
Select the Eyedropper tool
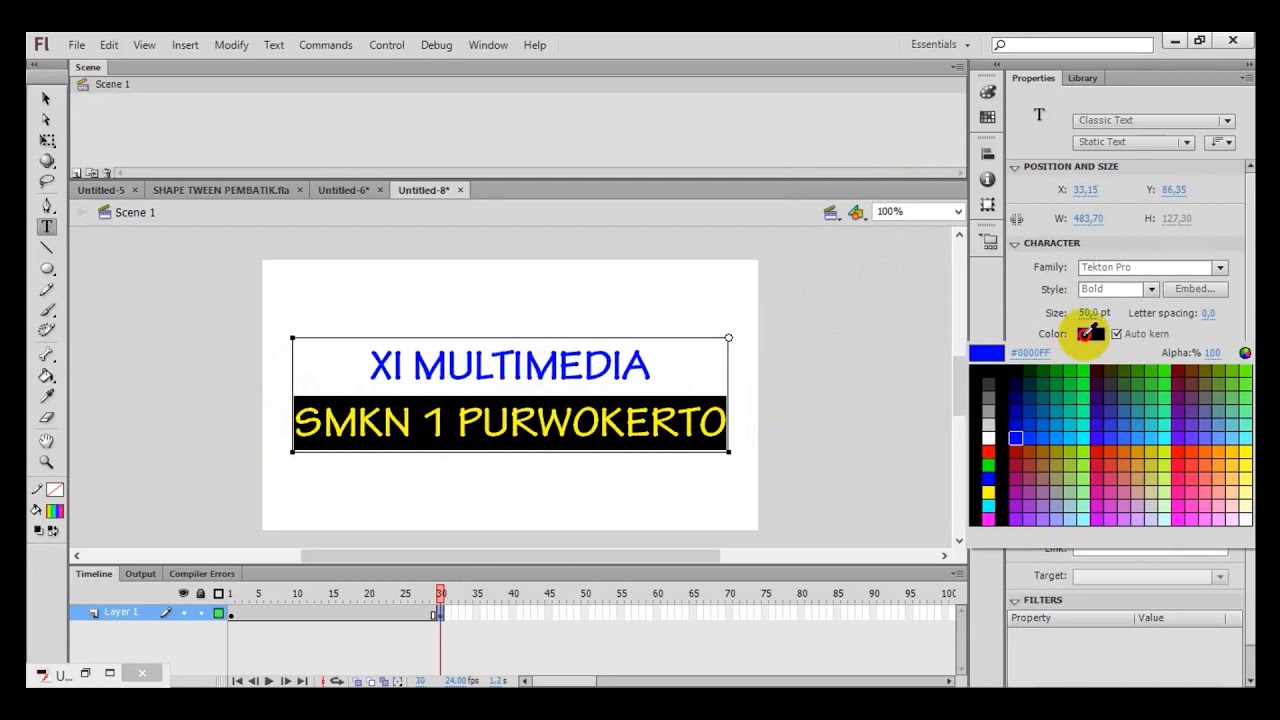46,397
